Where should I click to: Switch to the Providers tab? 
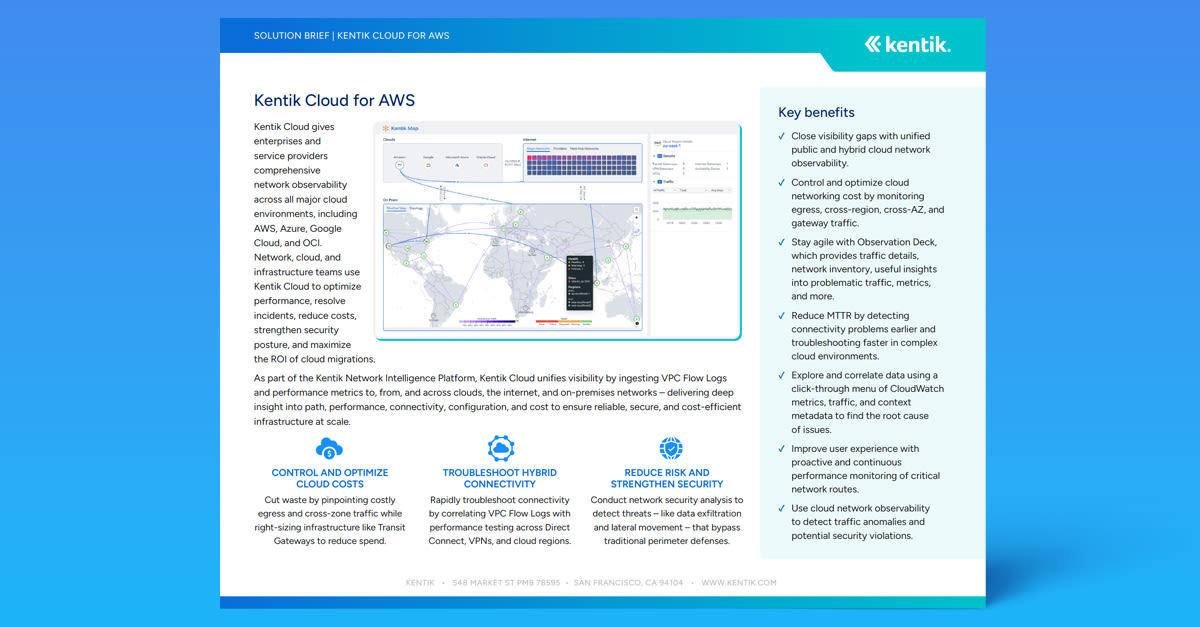(560, 149)
